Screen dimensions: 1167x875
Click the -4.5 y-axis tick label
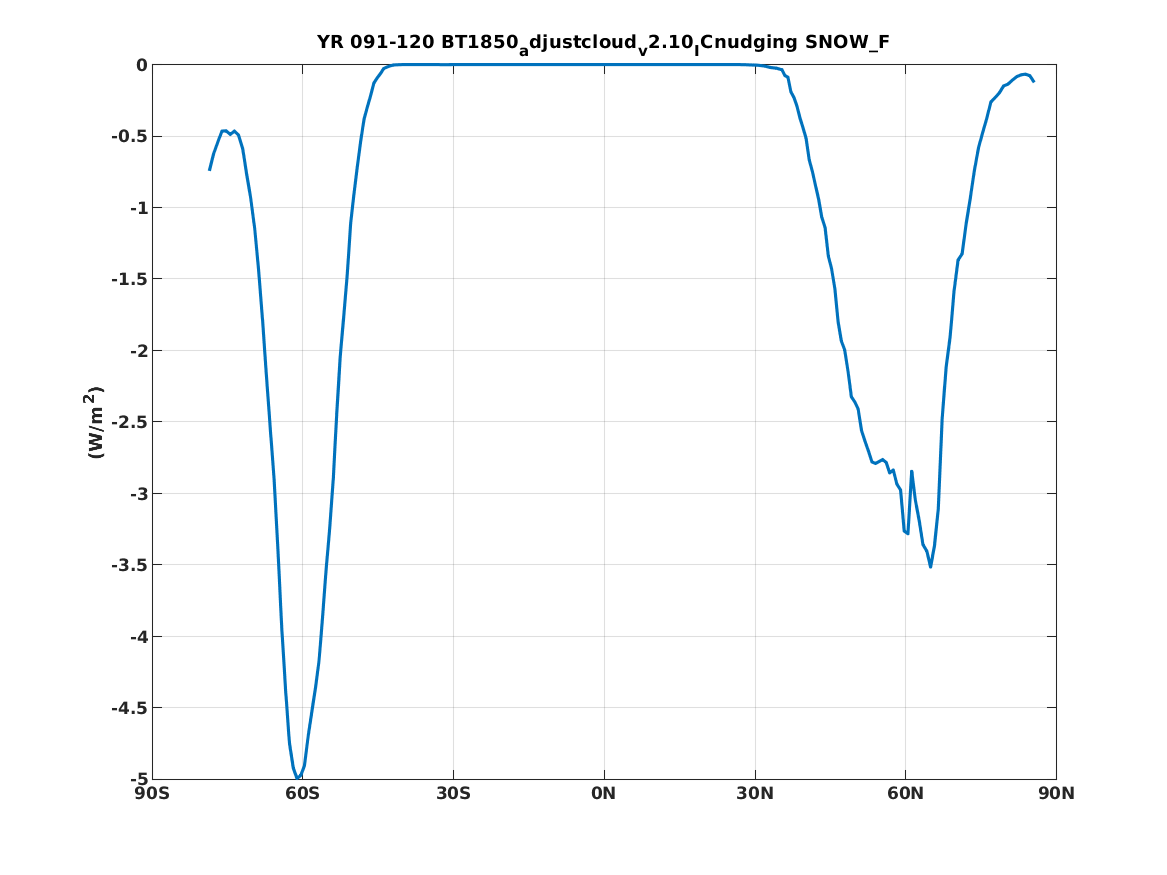pyautogui.click(x=130, y=708)
